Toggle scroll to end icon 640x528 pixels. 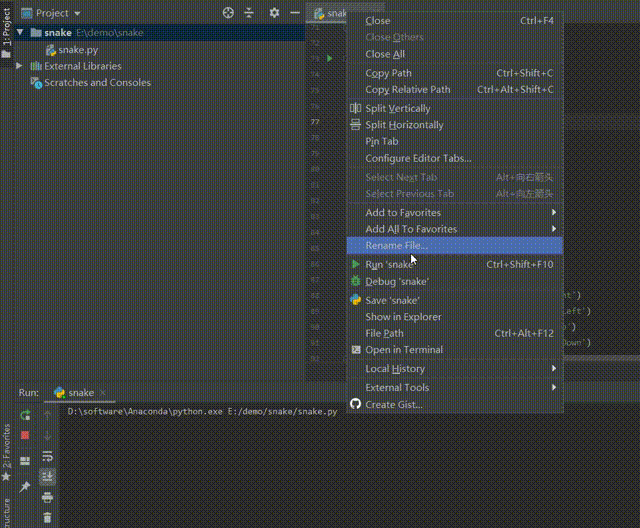point(47,476)
